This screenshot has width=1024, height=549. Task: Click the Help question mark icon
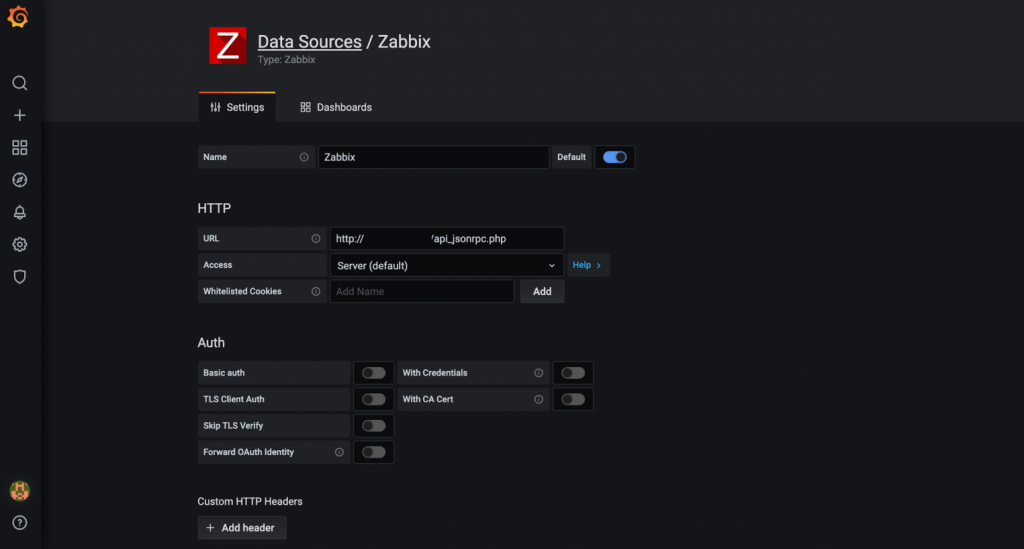[19, 522]
